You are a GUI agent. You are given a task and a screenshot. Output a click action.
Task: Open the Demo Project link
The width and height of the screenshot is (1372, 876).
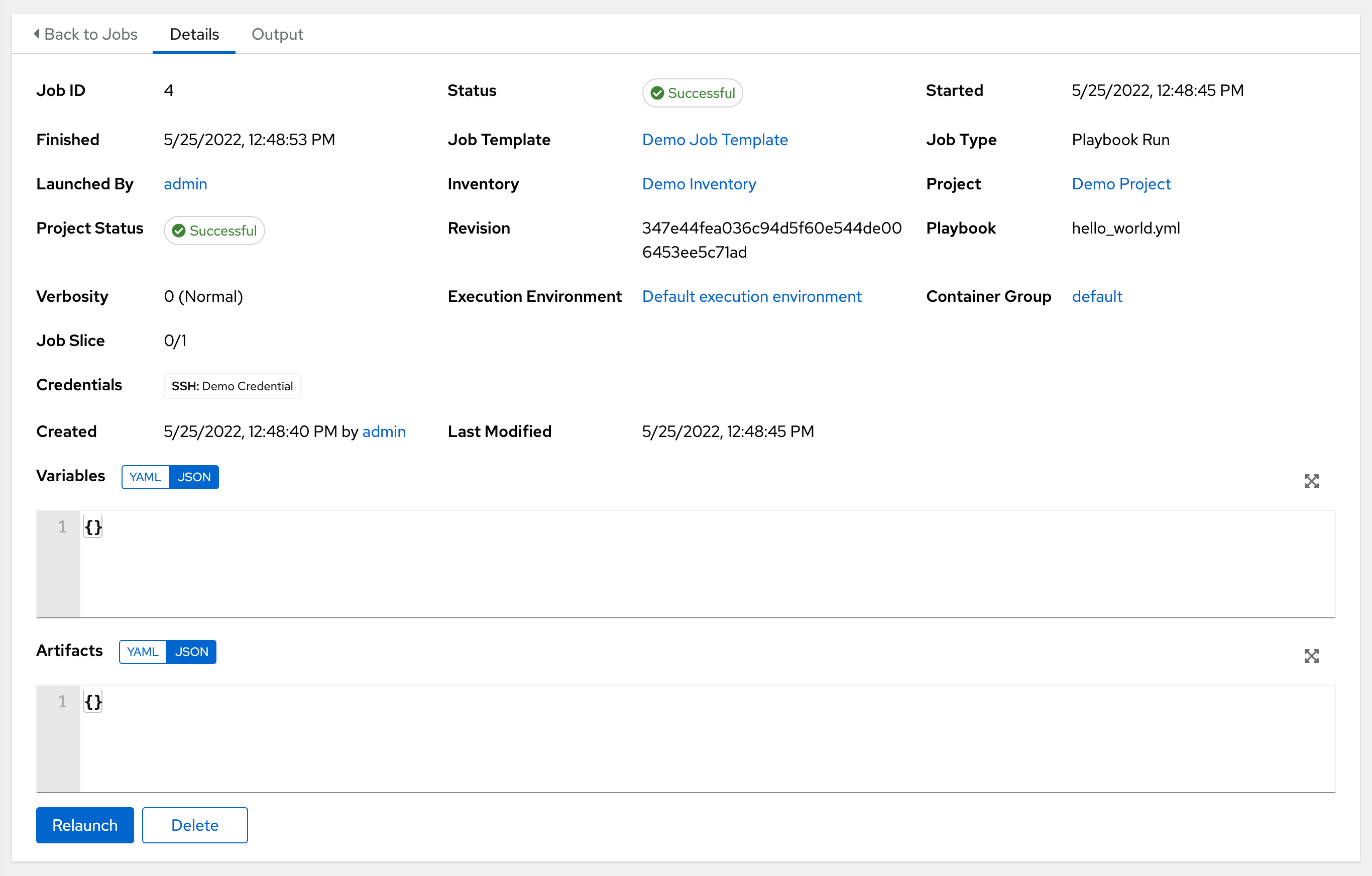[x=1121, y=183]
